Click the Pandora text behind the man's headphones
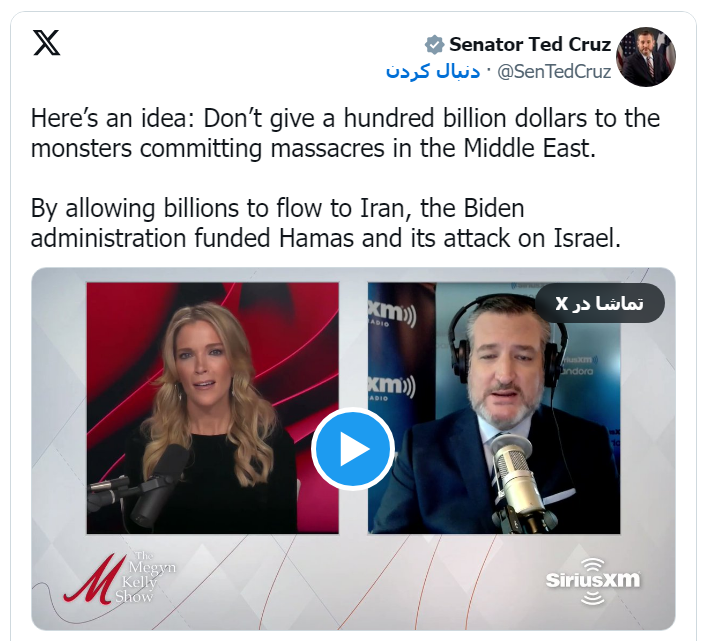Image resolution: width=710 pixels, height=641 pixels. pos(577,371)
